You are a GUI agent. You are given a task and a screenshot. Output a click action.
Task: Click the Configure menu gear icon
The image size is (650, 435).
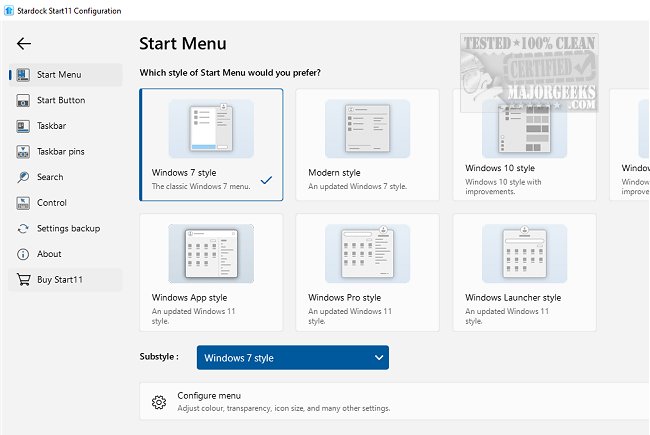tap(158, 402)
